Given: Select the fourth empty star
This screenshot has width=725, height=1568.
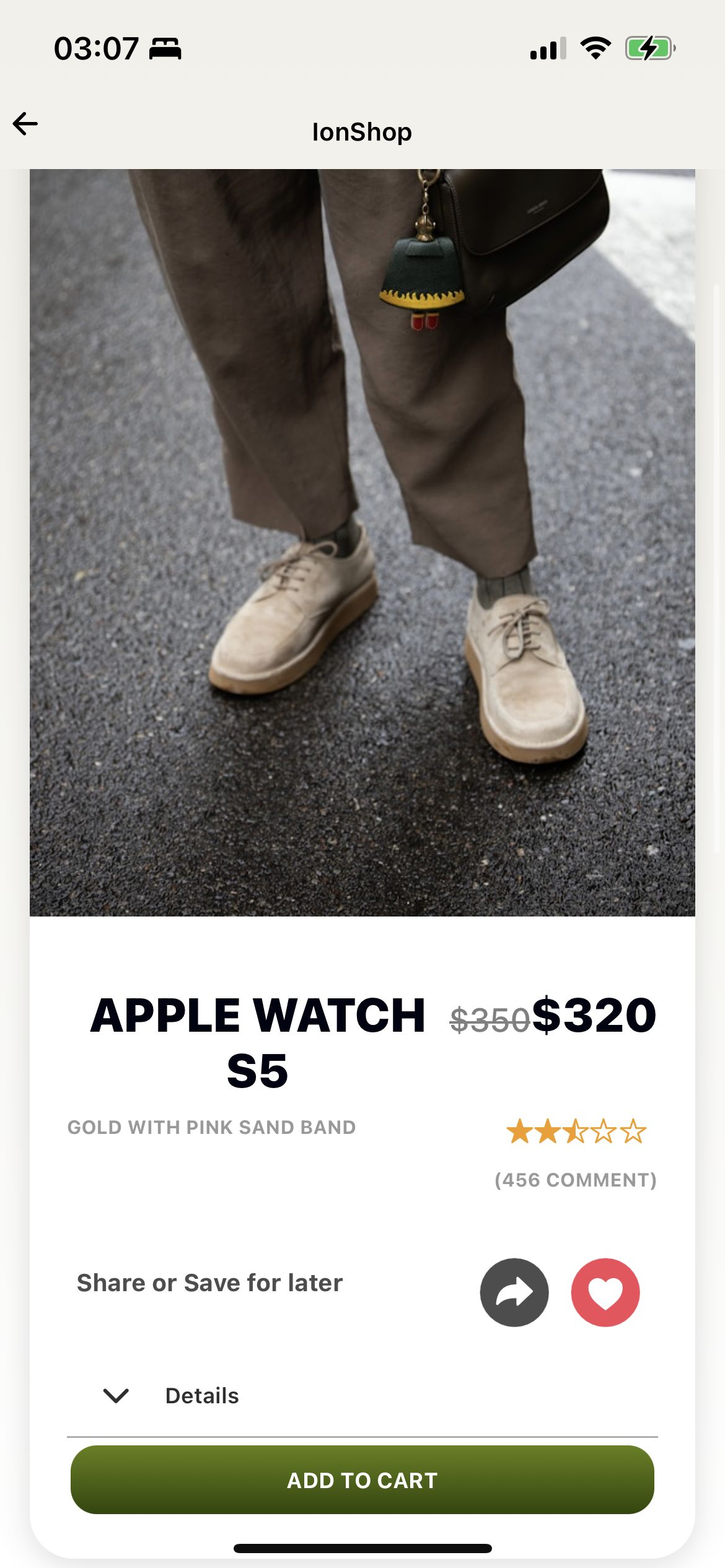Looking at the screenshot, I should (604, 1131).
